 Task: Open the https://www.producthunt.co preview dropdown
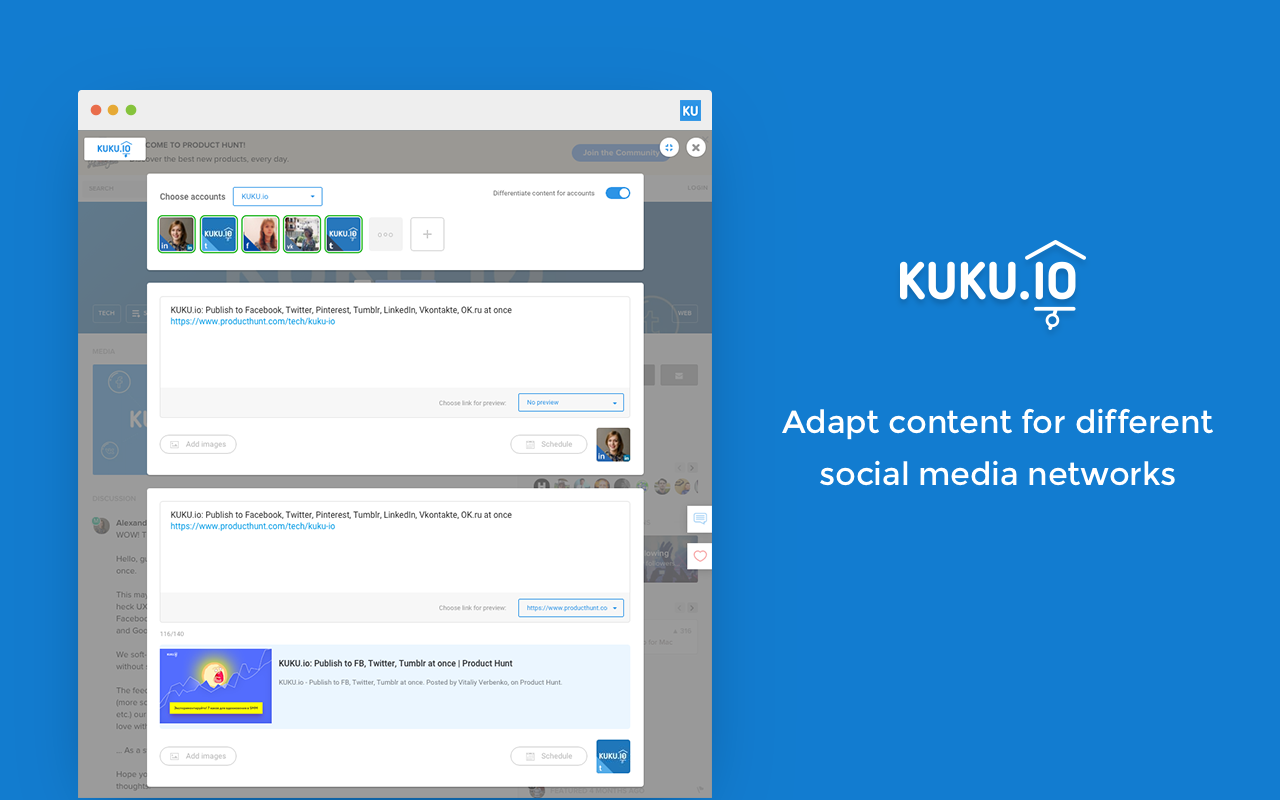[x=571, y=607]
